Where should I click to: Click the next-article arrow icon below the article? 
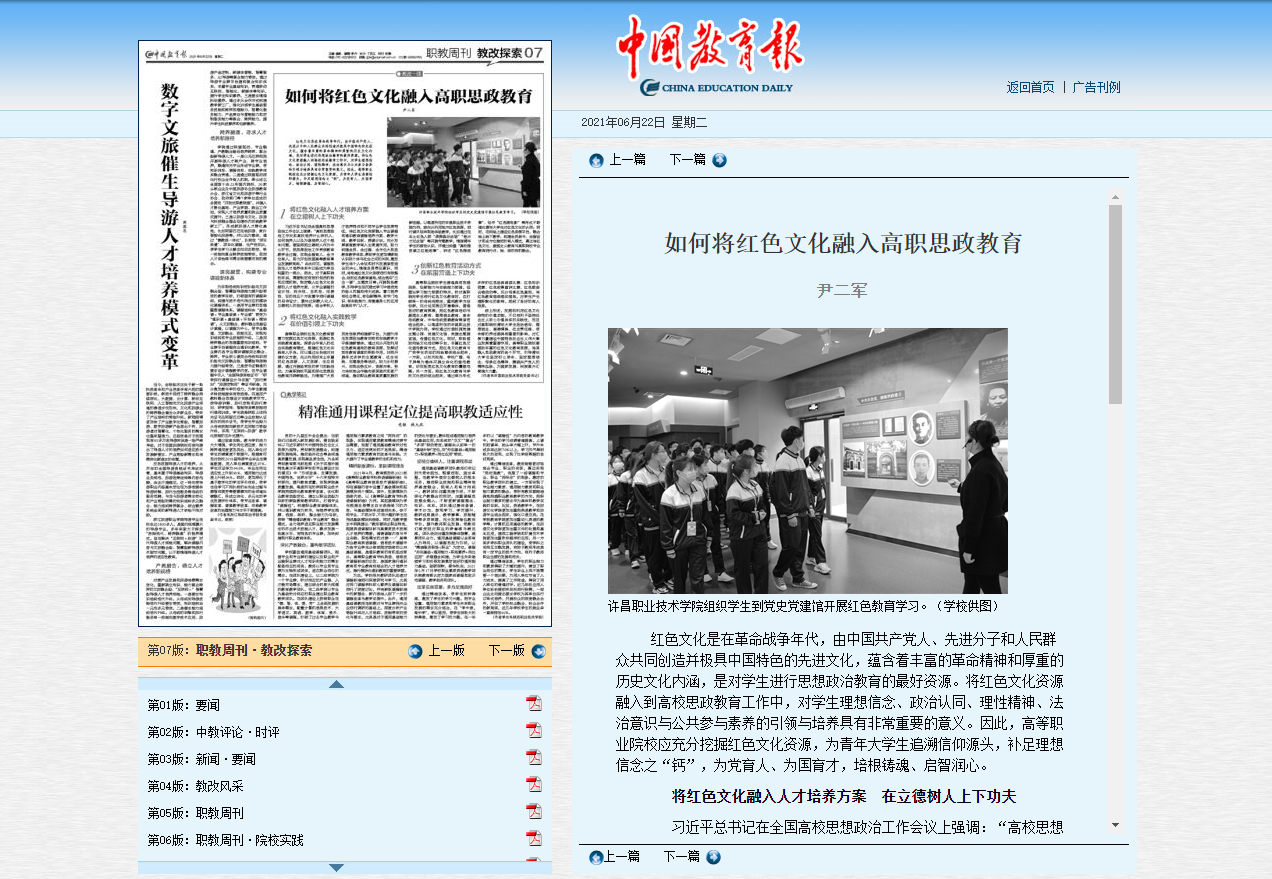[713, 857]
